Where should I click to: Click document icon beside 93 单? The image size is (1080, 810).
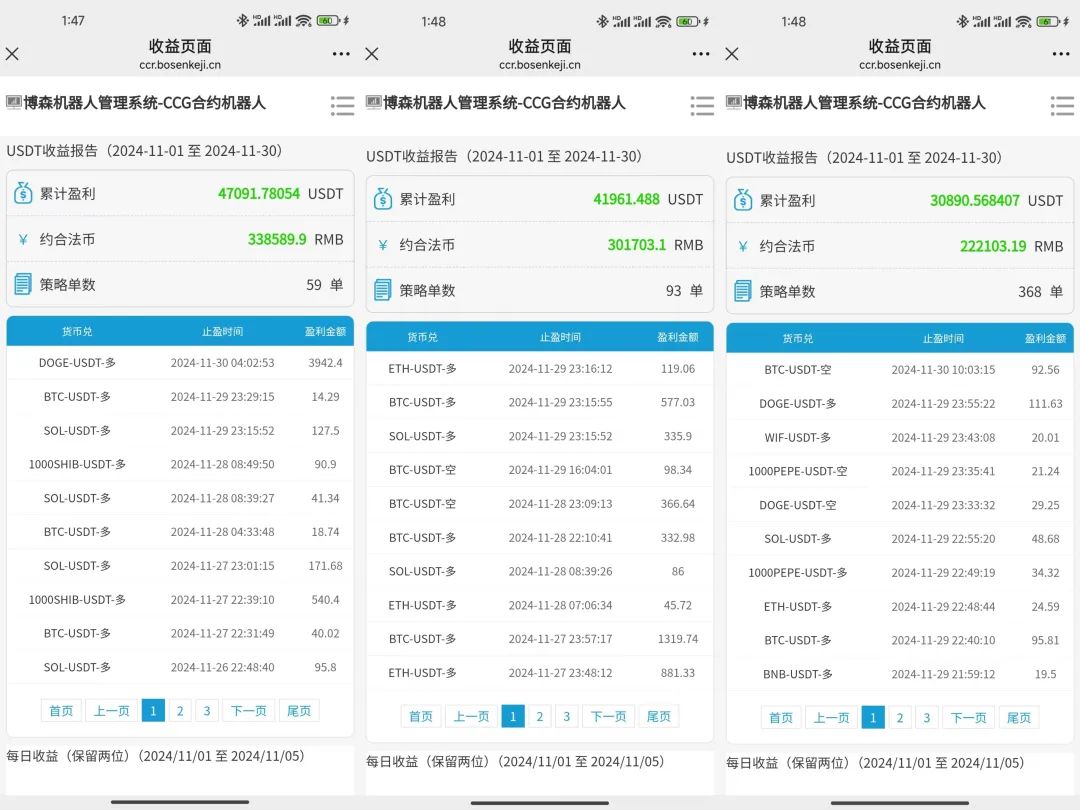click(x=382, y=290)
